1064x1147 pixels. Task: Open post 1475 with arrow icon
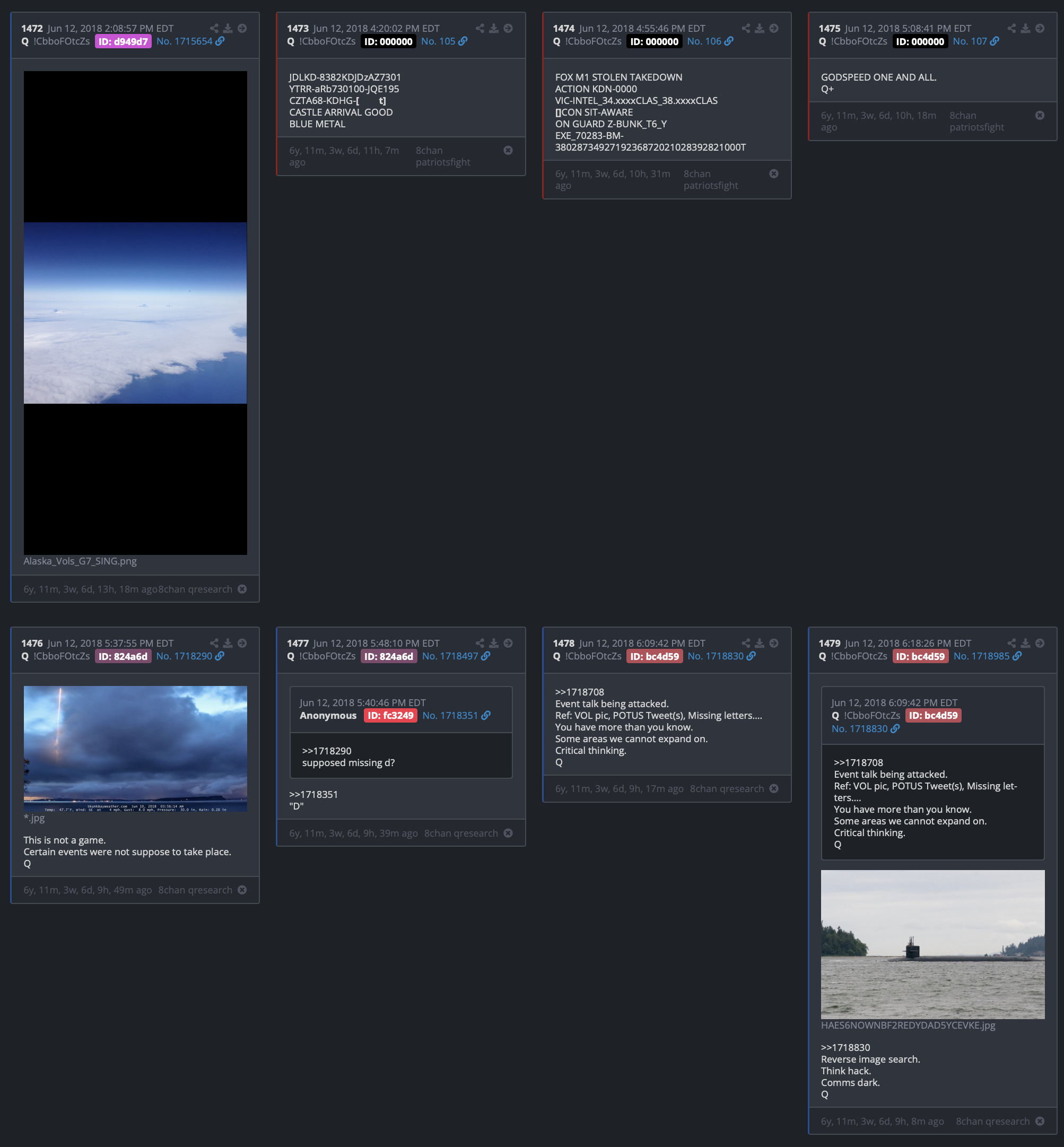[x=1040, y=28]
